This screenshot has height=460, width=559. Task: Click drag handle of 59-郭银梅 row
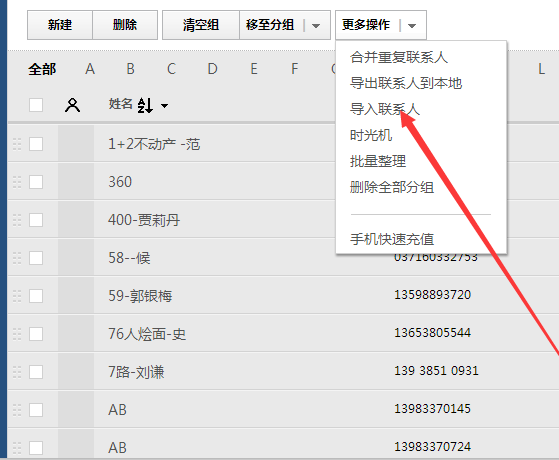point(17,296)
